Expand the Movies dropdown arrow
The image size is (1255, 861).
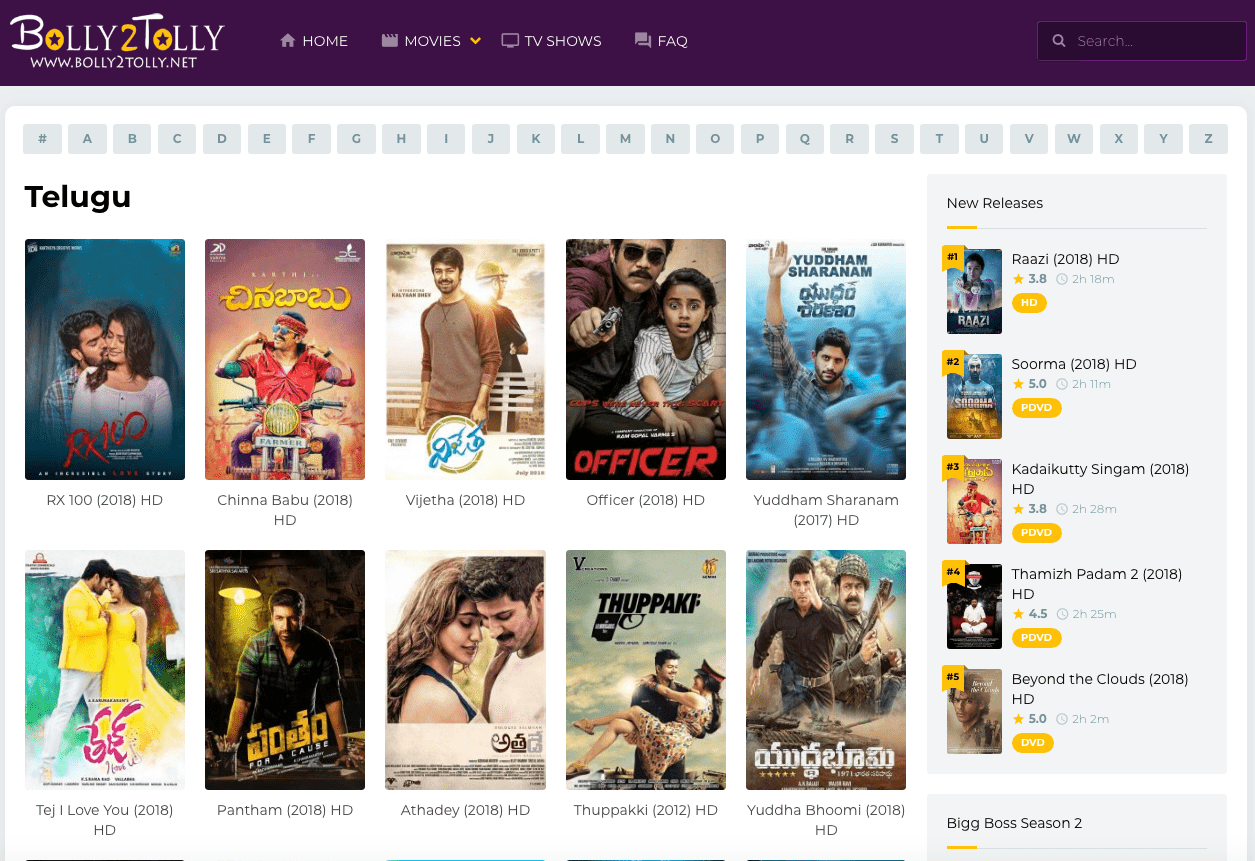pyautogui.click(x=476, y=41)
